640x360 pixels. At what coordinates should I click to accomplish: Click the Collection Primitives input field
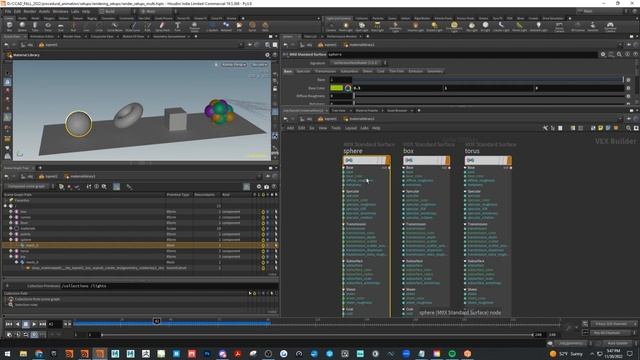(169, 286)
